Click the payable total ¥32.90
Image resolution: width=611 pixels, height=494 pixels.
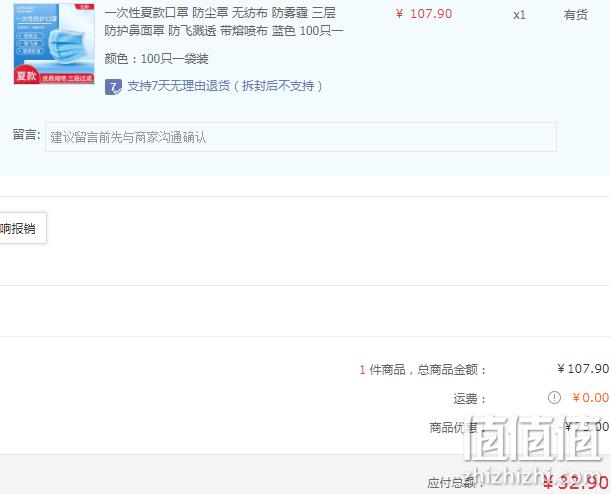(x=576, y=483)
